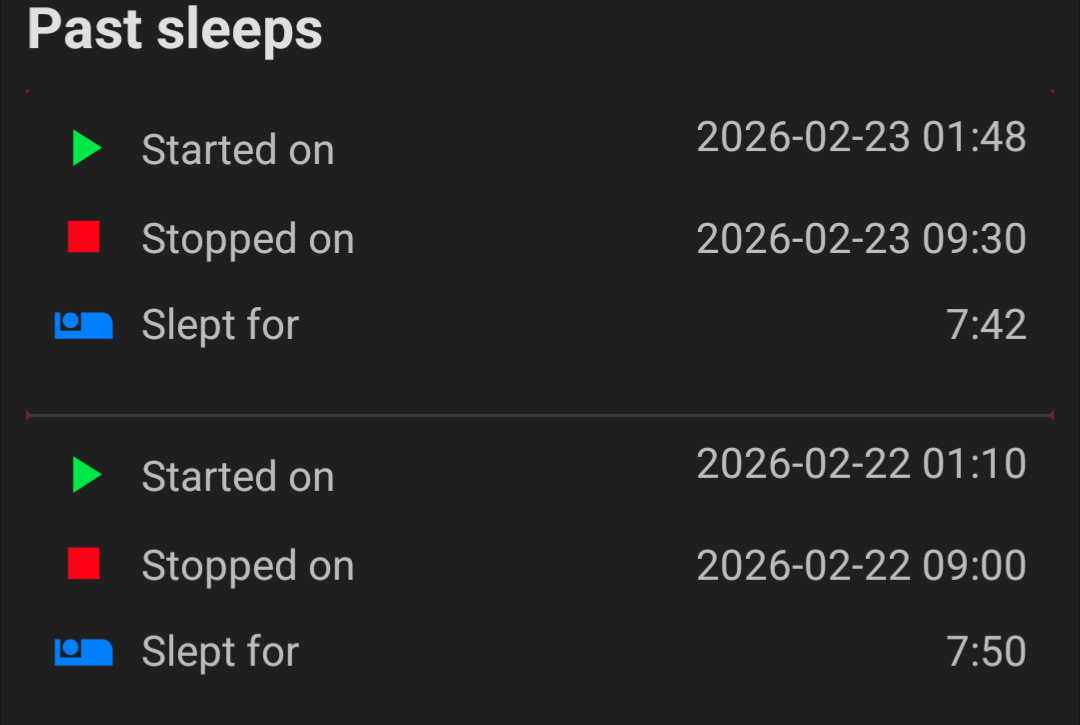Select "Started on" label of Feb 23 entry
Image resolution: width=1080 pixels, height=725 pixels.
238,150
